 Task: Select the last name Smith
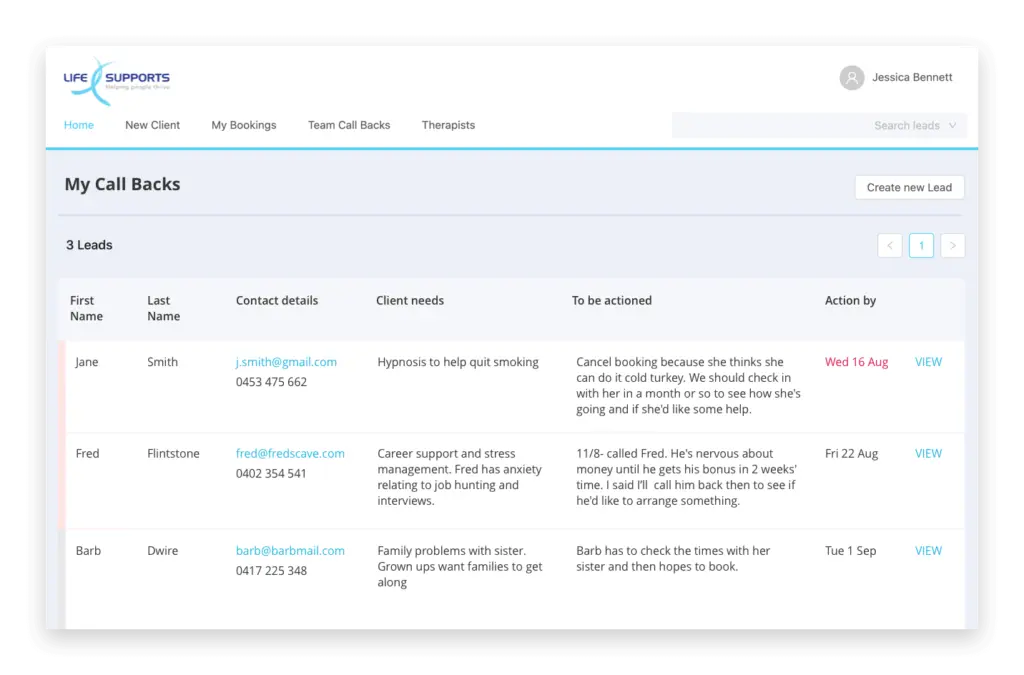(162, 362)
